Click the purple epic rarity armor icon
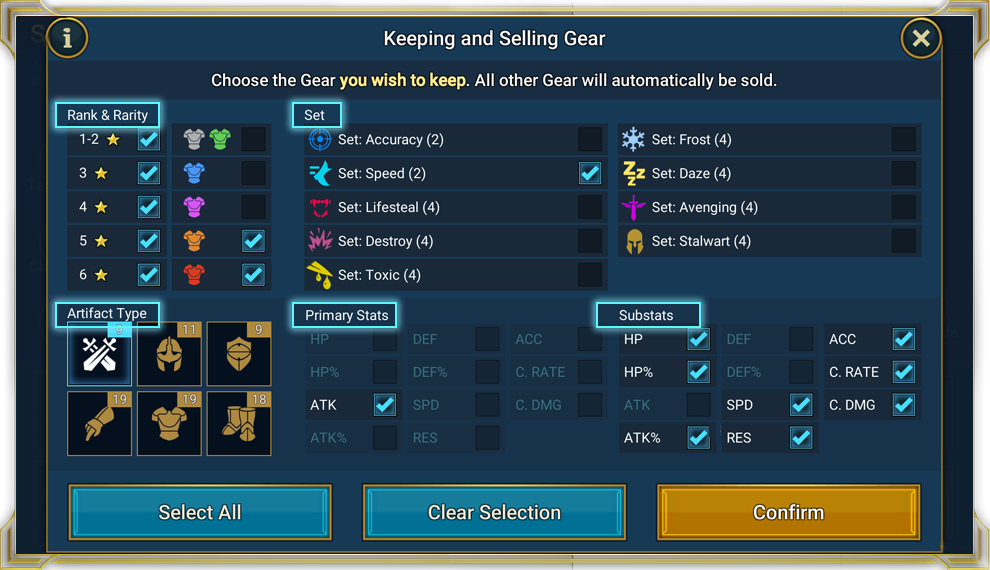The width and height of the screenshot is (990, 570). [194, 206]
